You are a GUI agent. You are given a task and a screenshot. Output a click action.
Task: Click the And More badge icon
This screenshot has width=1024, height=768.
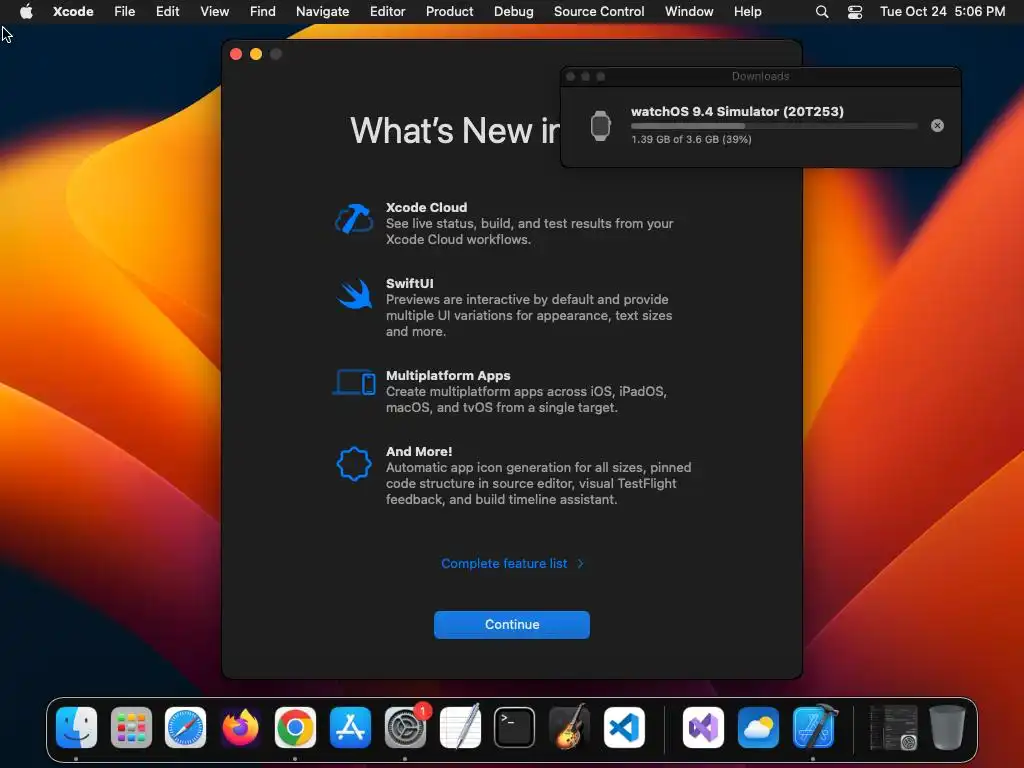(354, 464)
